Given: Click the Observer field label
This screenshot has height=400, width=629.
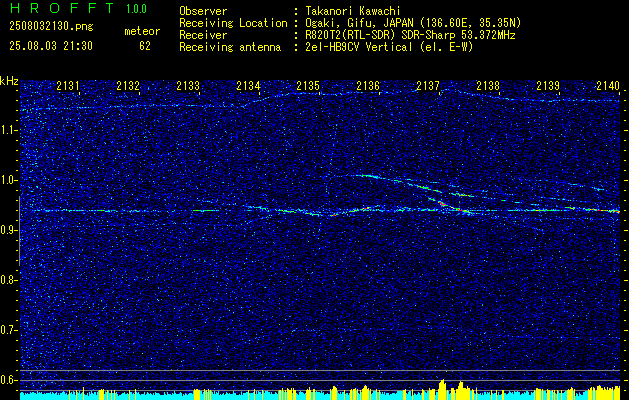Looking at the screenshot, I should (x=203, y=11).
